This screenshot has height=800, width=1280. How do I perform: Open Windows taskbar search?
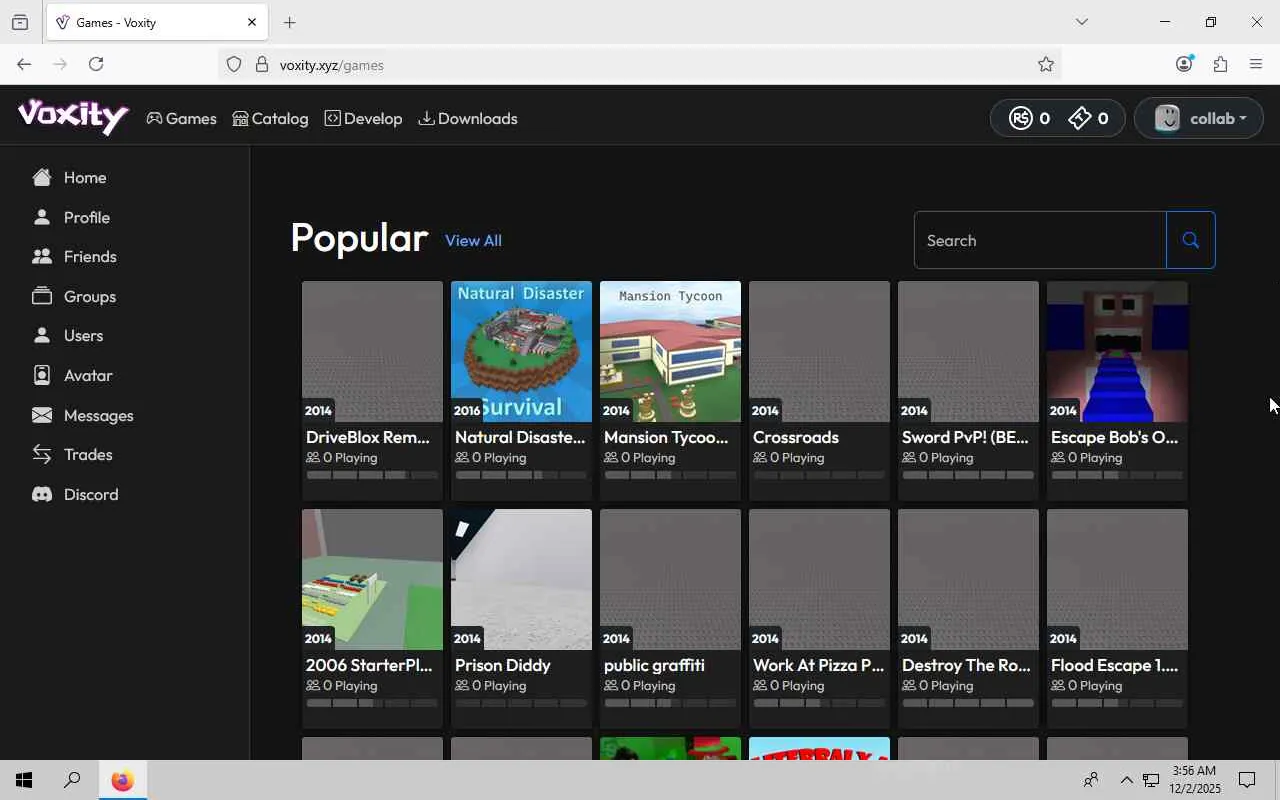tap(72, 780)
